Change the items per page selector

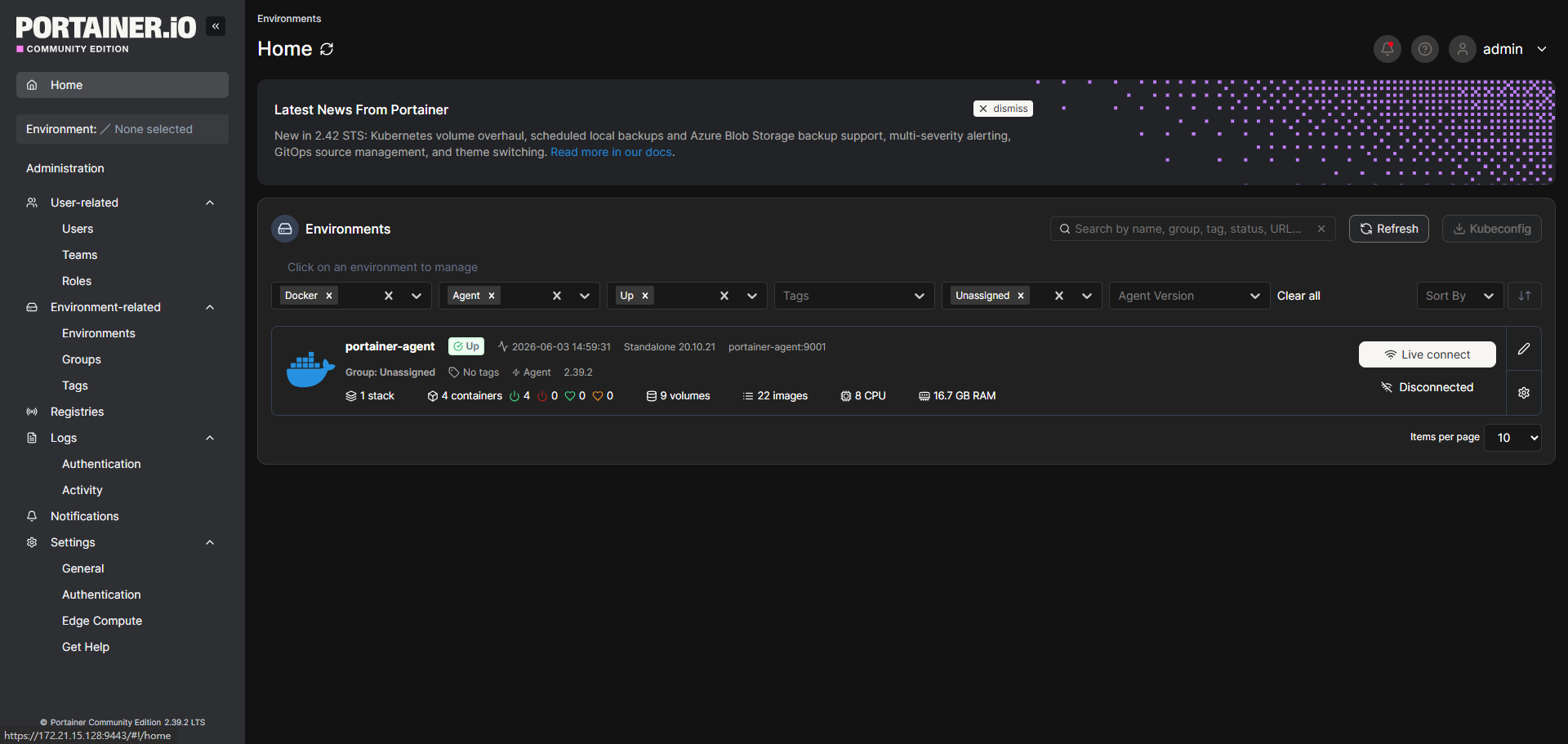(x=1512, y=438)
